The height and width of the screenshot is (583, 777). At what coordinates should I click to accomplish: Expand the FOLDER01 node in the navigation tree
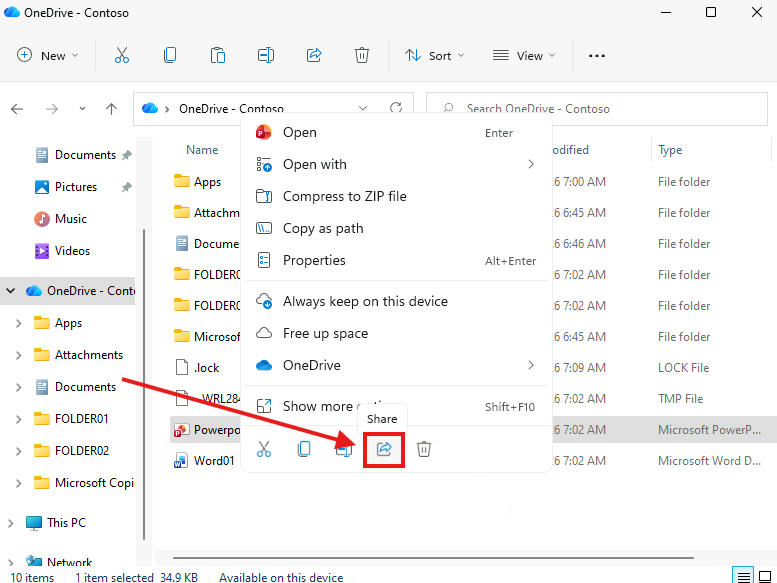point(18,419)
